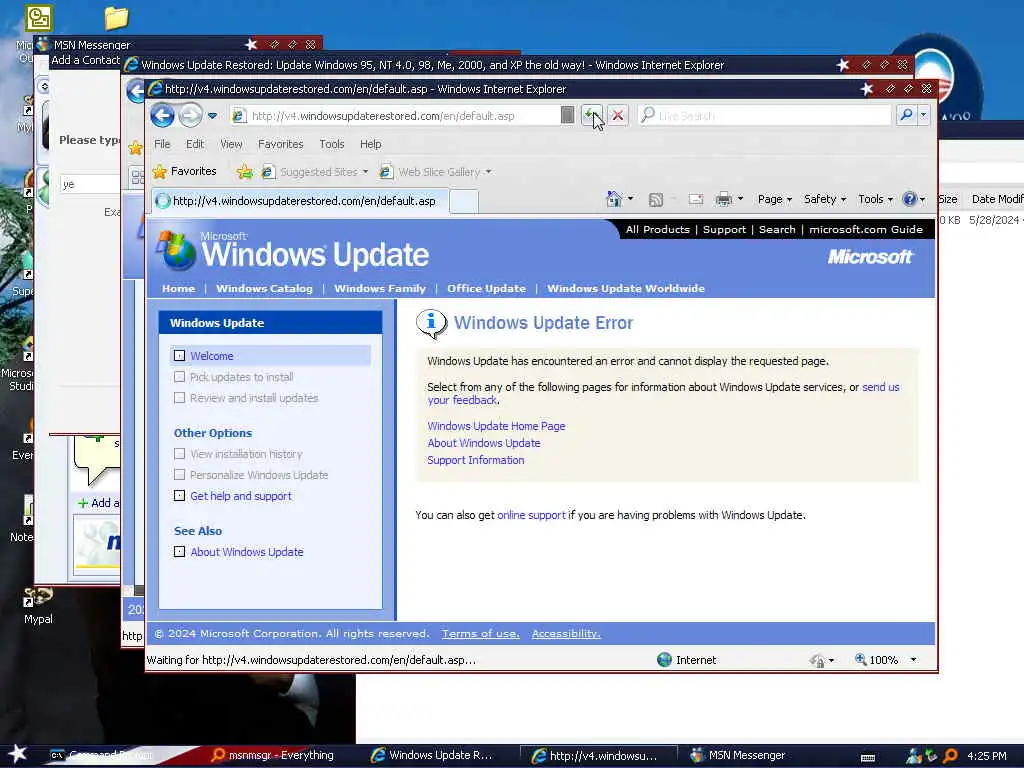Click the checkbox beside View installation history

pos(180,454)
